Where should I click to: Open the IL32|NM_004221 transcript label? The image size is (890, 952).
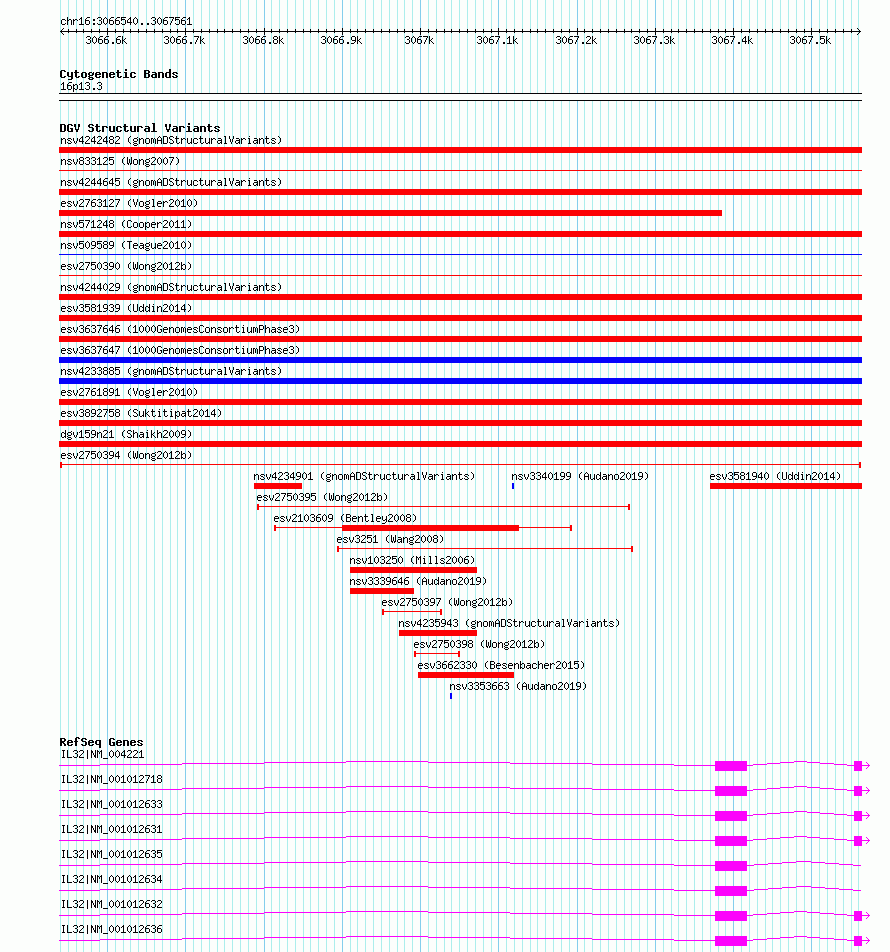point(103,754)
